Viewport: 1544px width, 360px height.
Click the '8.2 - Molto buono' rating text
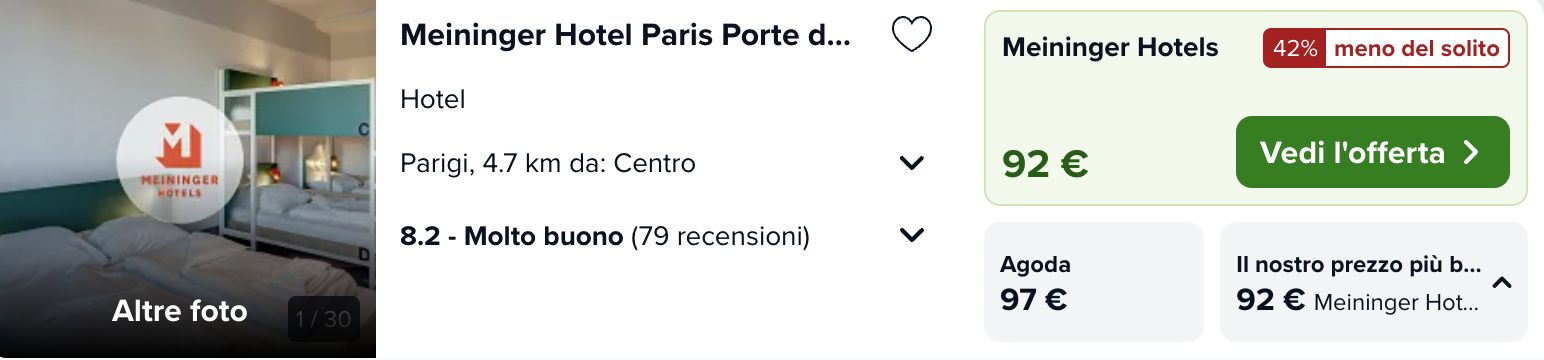point(512,237)
